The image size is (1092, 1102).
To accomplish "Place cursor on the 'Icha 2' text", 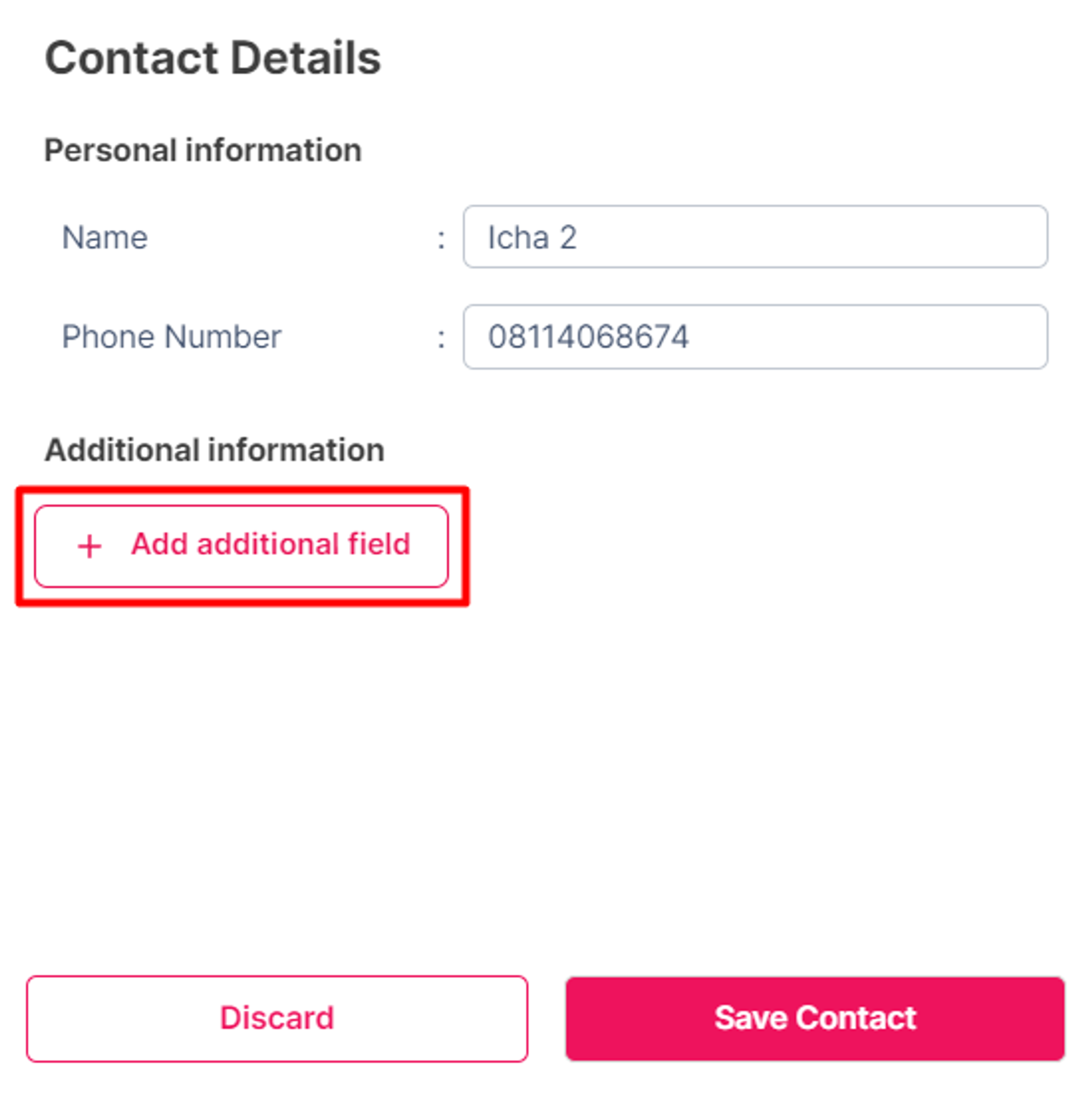I will (x=532, y=238).
